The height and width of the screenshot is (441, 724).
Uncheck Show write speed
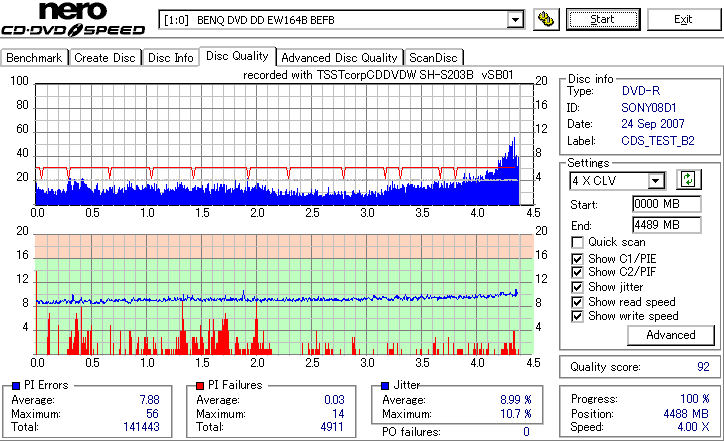coord(577,316)
